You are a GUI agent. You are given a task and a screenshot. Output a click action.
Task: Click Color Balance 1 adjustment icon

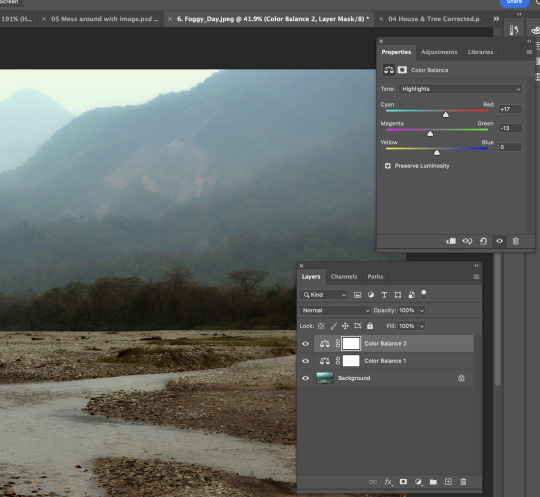pyautogui.click(x=325, y=361)
